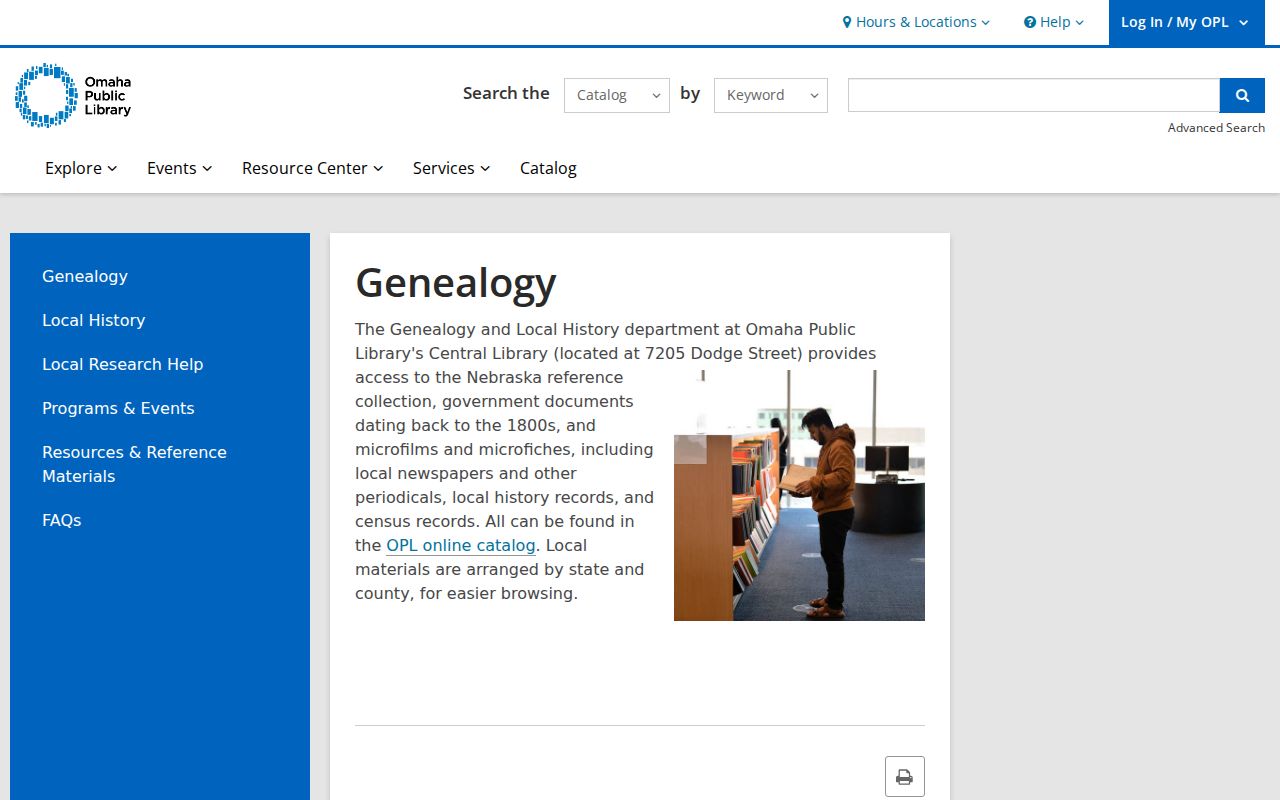Open Resources & Reference Materials link
The image size is (1280, 800).
coord(134,464)
